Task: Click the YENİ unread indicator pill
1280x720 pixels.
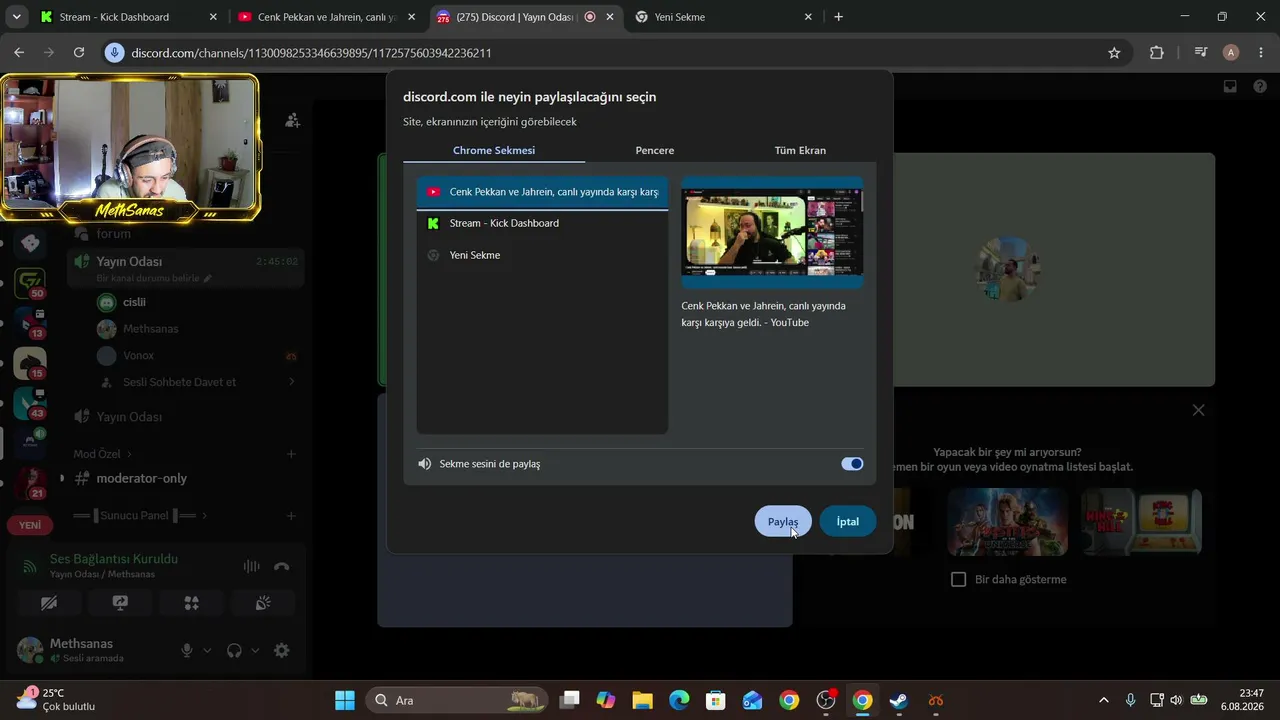Action: [x=30, y=525]
